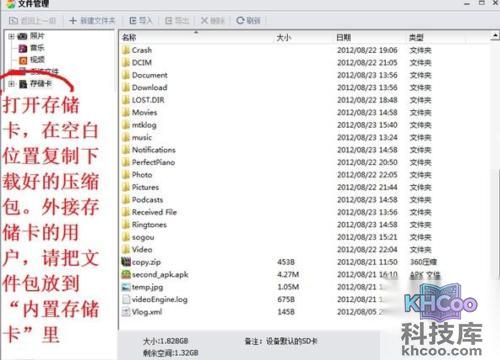This screenshot has width=500, height=360.
Task: Expand the 存储卡 tree node
Action: click(11, 84)
